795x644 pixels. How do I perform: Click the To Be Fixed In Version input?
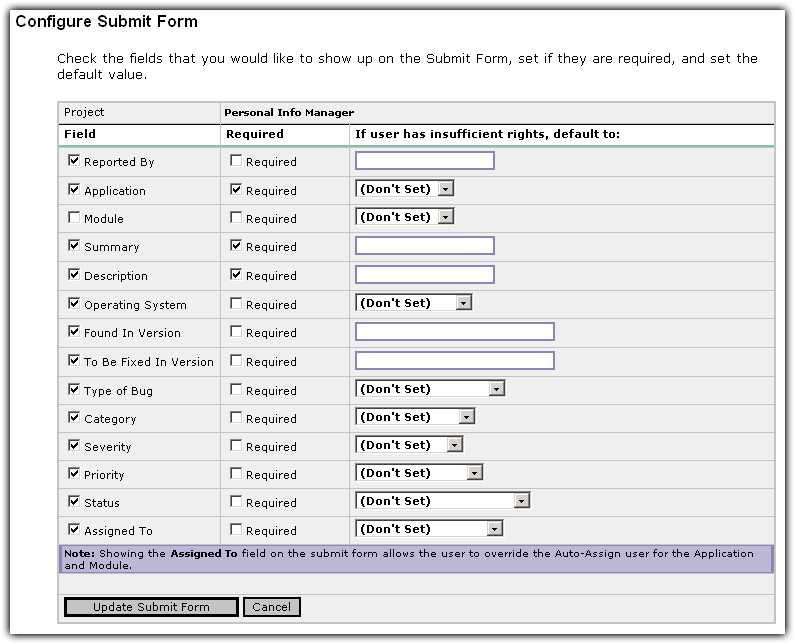454,361
